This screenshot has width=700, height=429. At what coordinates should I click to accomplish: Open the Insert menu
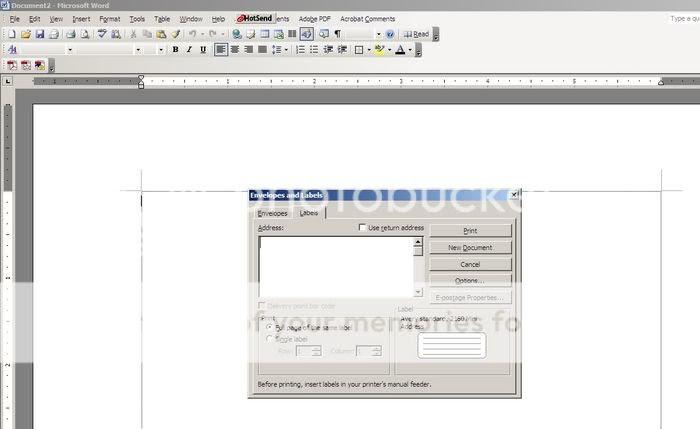(81, 19)
